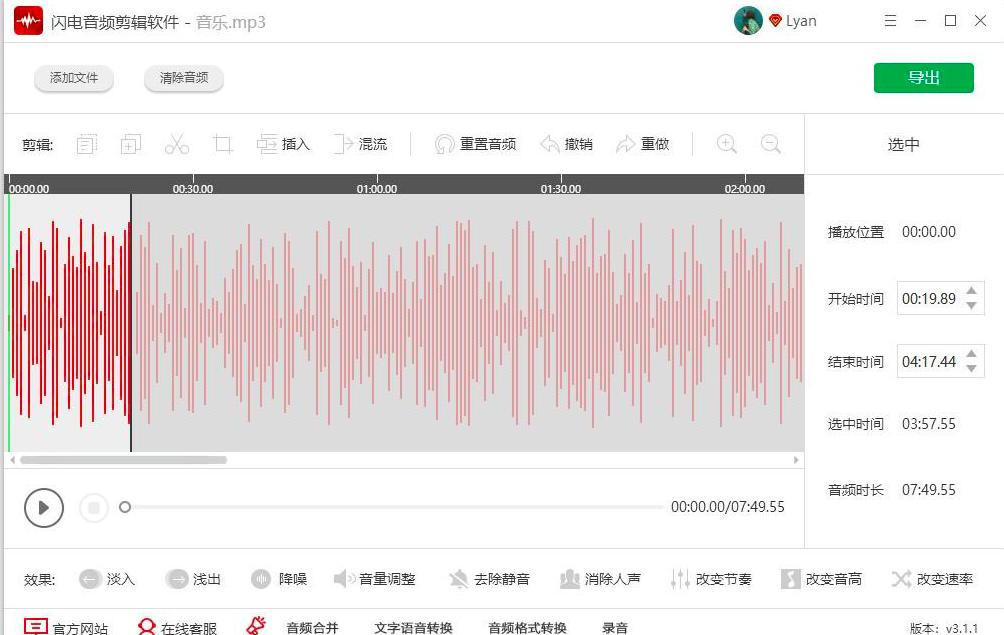This screenshot has height=635, width=1004.
Task: Open 改变速率 speed change effect
Action: (932, 579)
